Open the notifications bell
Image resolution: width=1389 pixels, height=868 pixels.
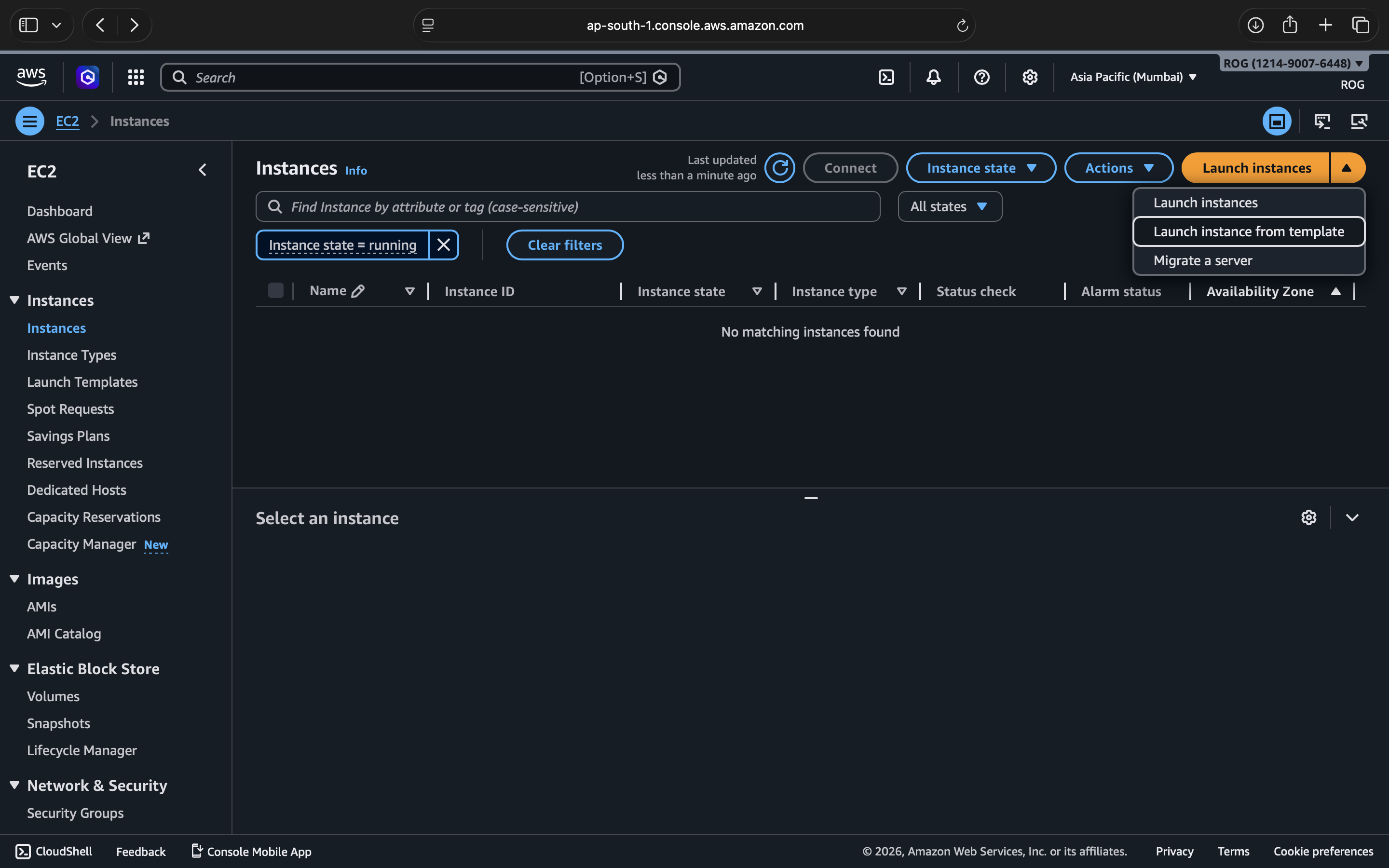934,77
